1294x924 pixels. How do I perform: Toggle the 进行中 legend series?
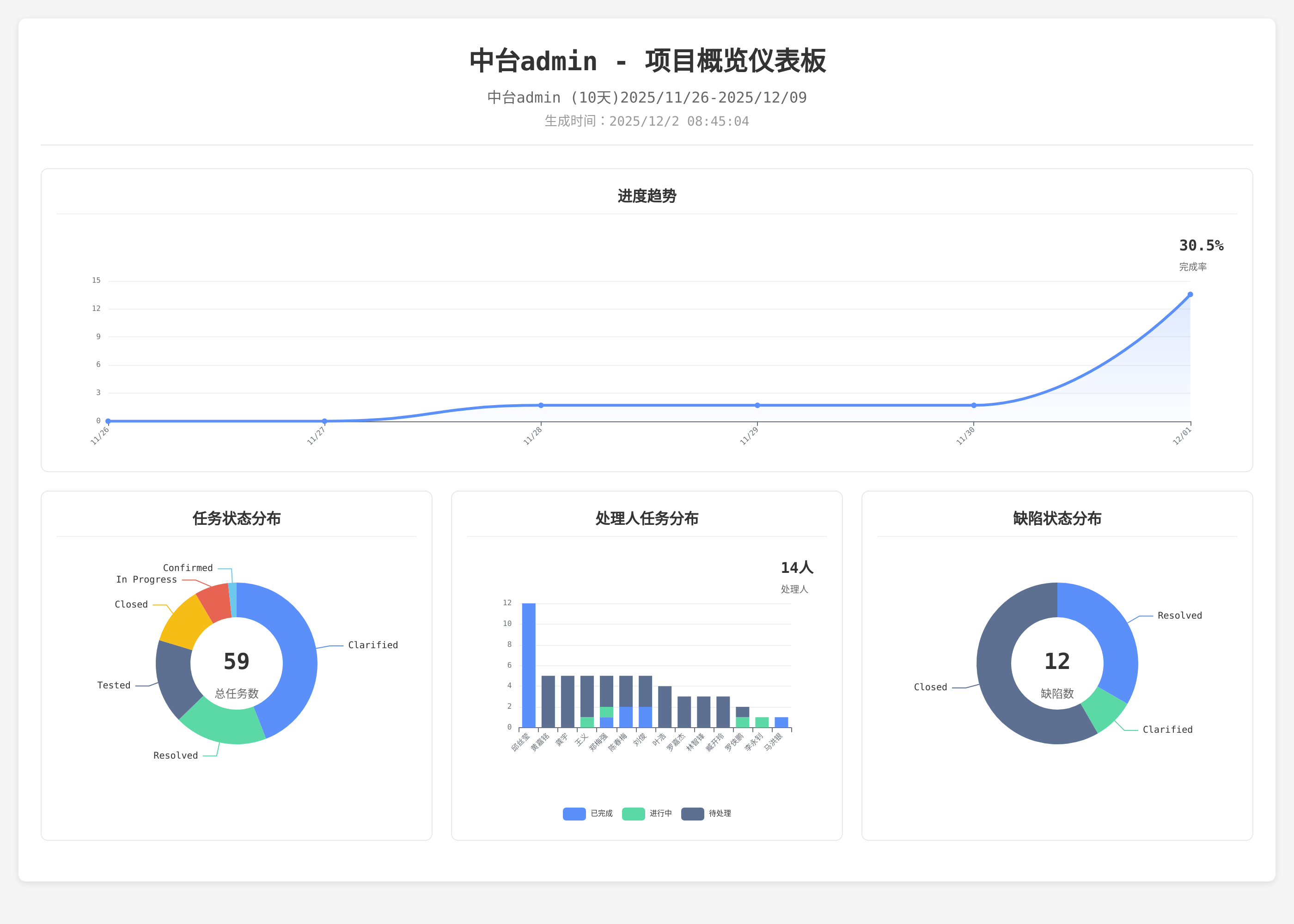[x=660, y=814]
